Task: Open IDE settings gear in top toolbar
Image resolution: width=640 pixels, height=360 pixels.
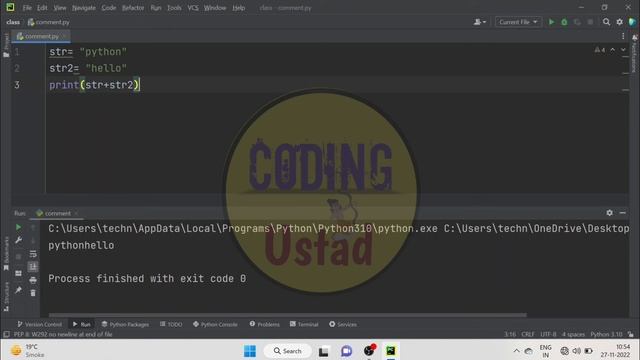Action: pyautogui.click(x=620, y=22)
